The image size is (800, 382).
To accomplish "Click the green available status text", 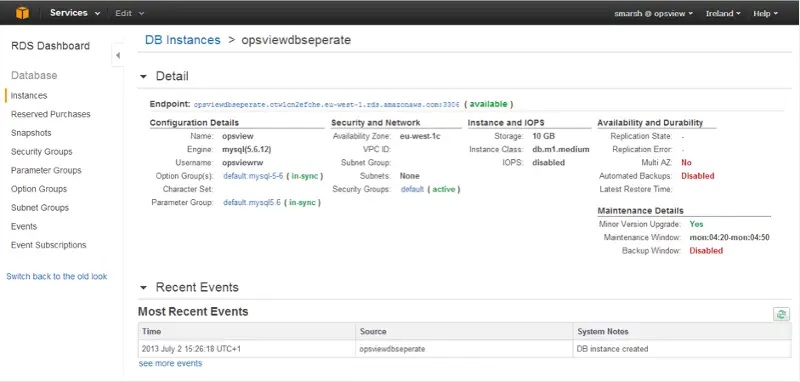I will click(488, 104).
